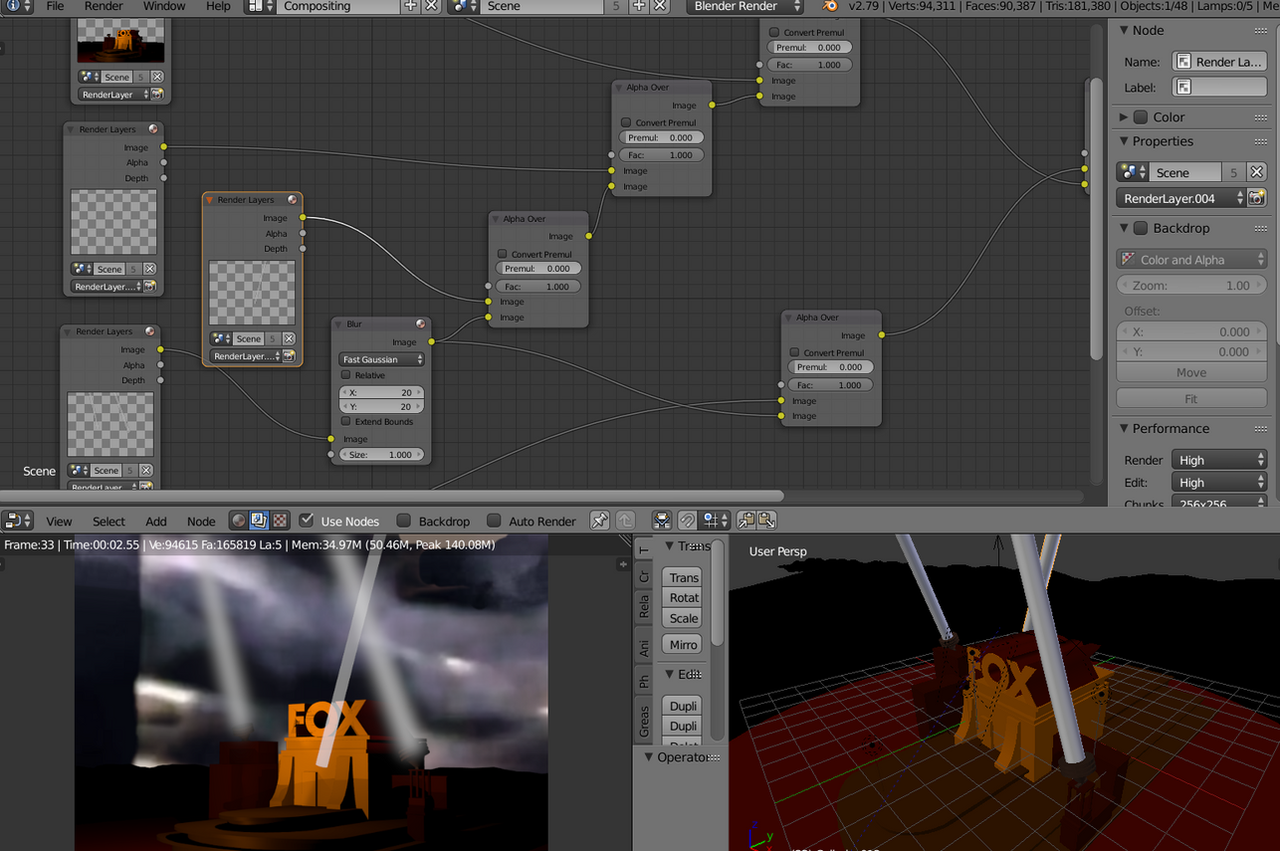Enable Backdrop in node editor header
Viewport: 1280px width, 851px height.
pos(404,521)
